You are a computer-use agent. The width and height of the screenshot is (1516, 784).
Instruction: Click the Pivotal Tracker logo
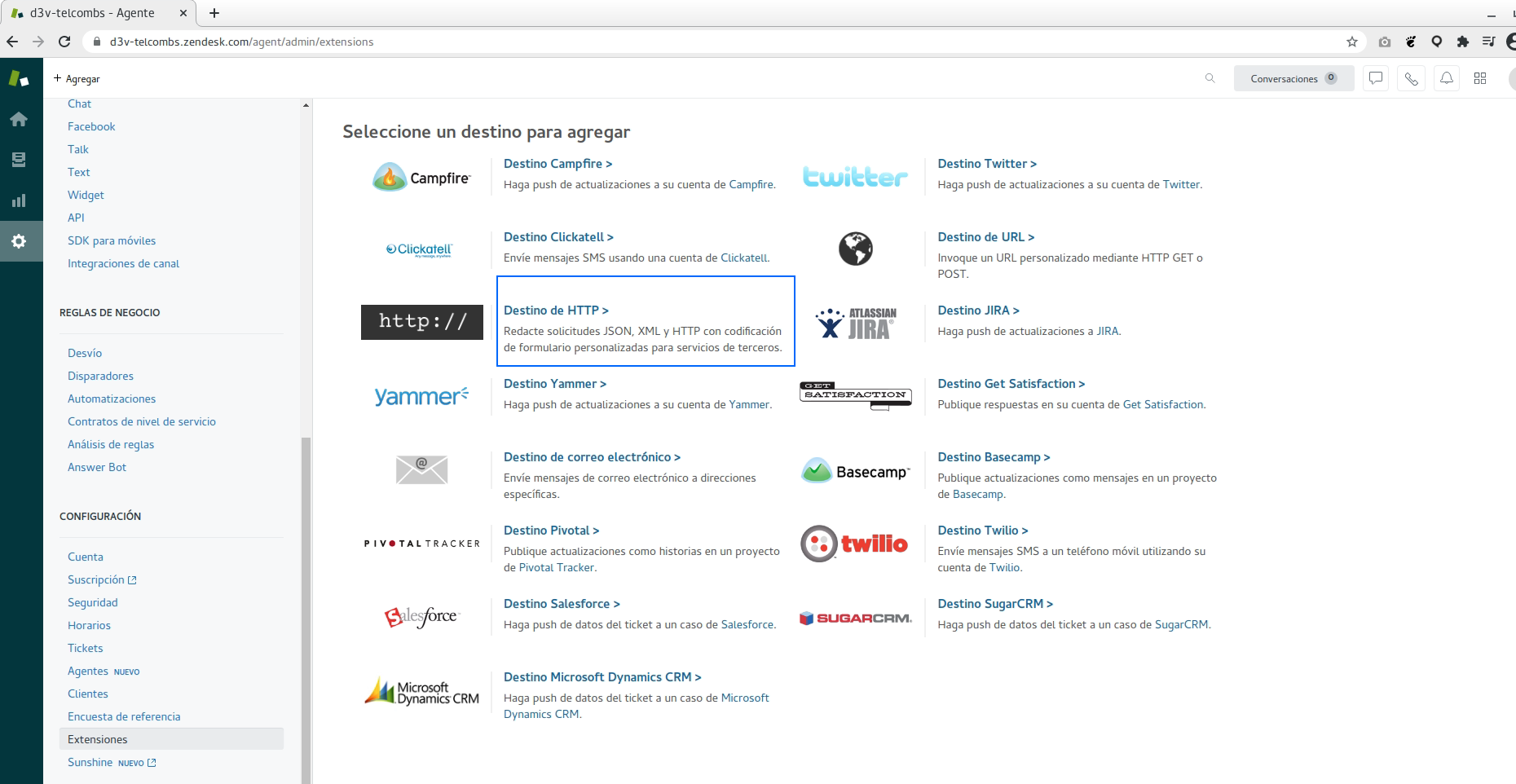[x=422, y=544]
